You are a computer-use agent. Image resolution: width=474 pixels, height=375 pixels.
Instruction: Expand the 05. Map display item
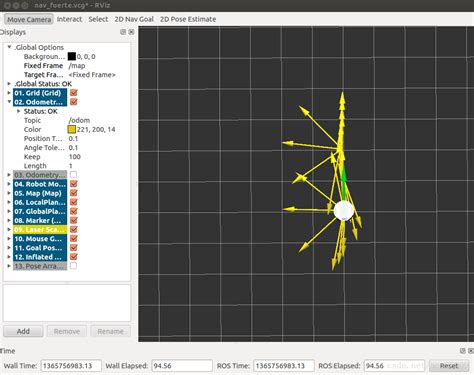click(x=9, y=193)
